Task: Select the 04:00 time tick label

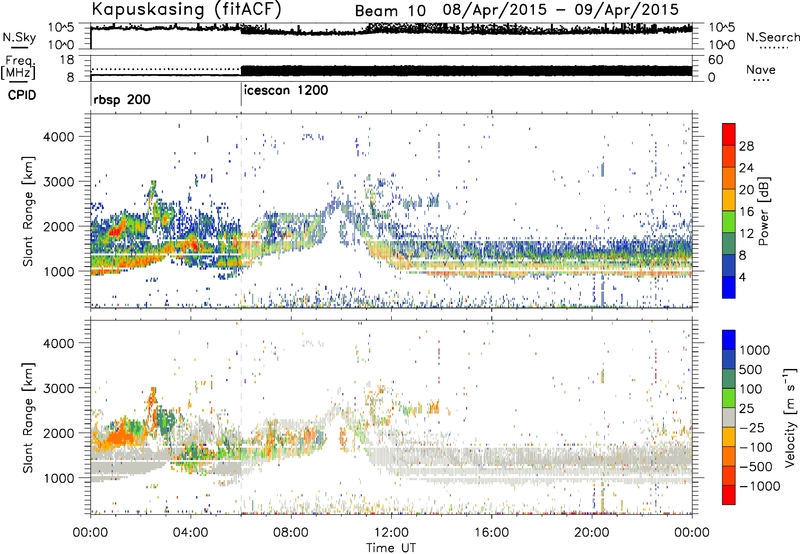Action: click(x=191, y=533)
